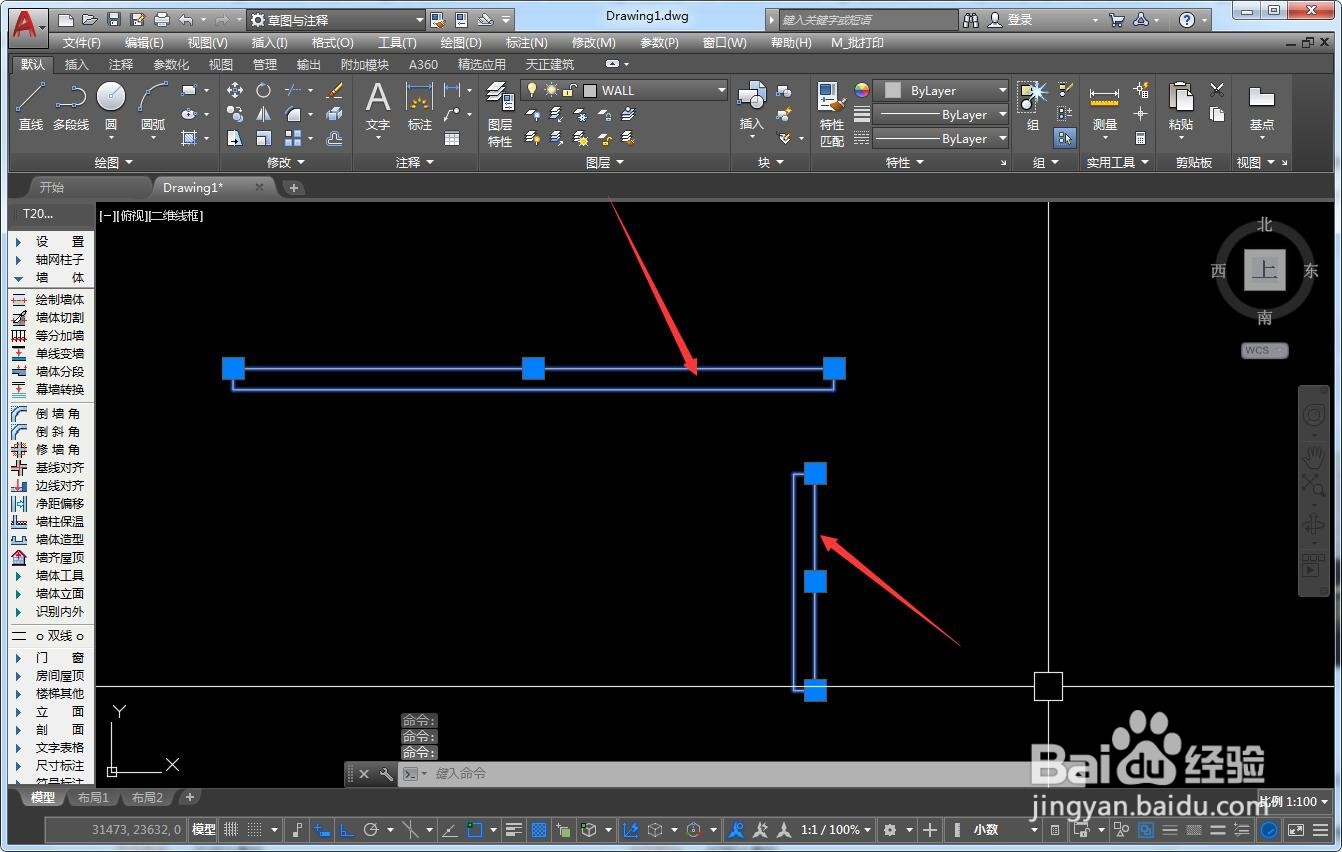This screenshot has height=852, width=1342.
Task: Click the Text (文字) tool icon
Action: coord(377,98)
